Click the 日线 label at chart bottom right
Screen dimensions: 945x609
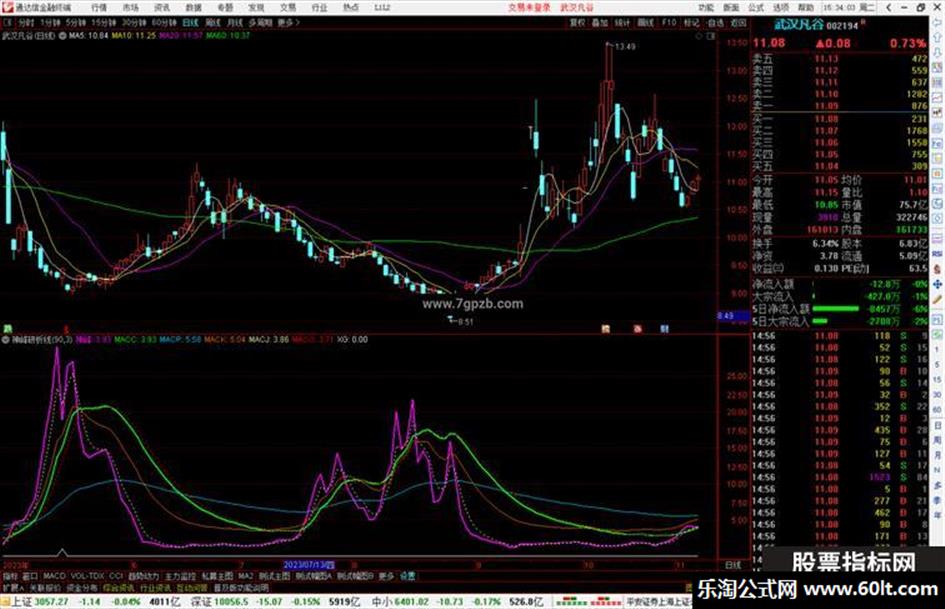732,565
